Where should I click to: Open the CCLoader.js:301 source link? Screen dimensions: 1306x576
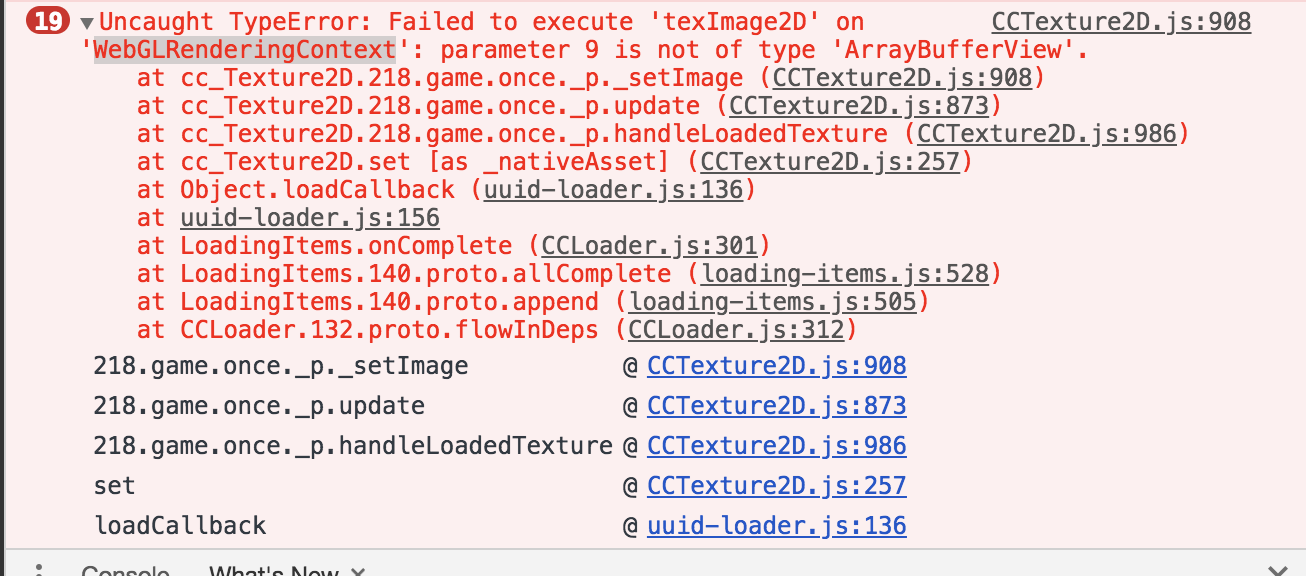tap(651, 246)
